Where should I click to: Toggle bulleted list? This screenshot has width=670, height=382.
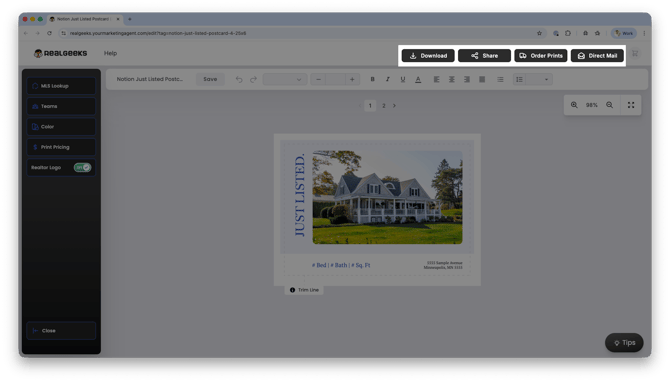pos(500,79)
